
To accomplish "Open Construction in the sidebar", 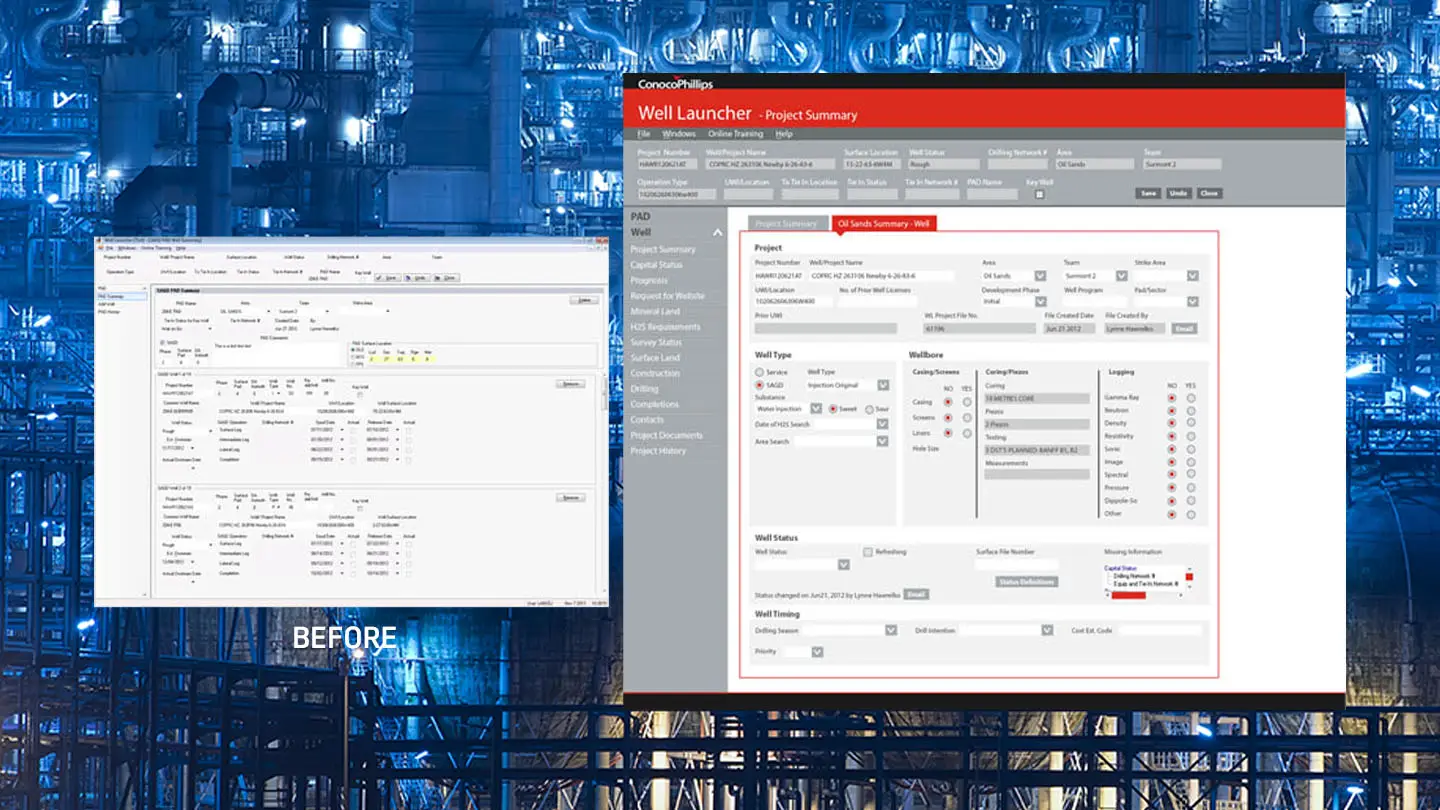I will pos(655,374).
